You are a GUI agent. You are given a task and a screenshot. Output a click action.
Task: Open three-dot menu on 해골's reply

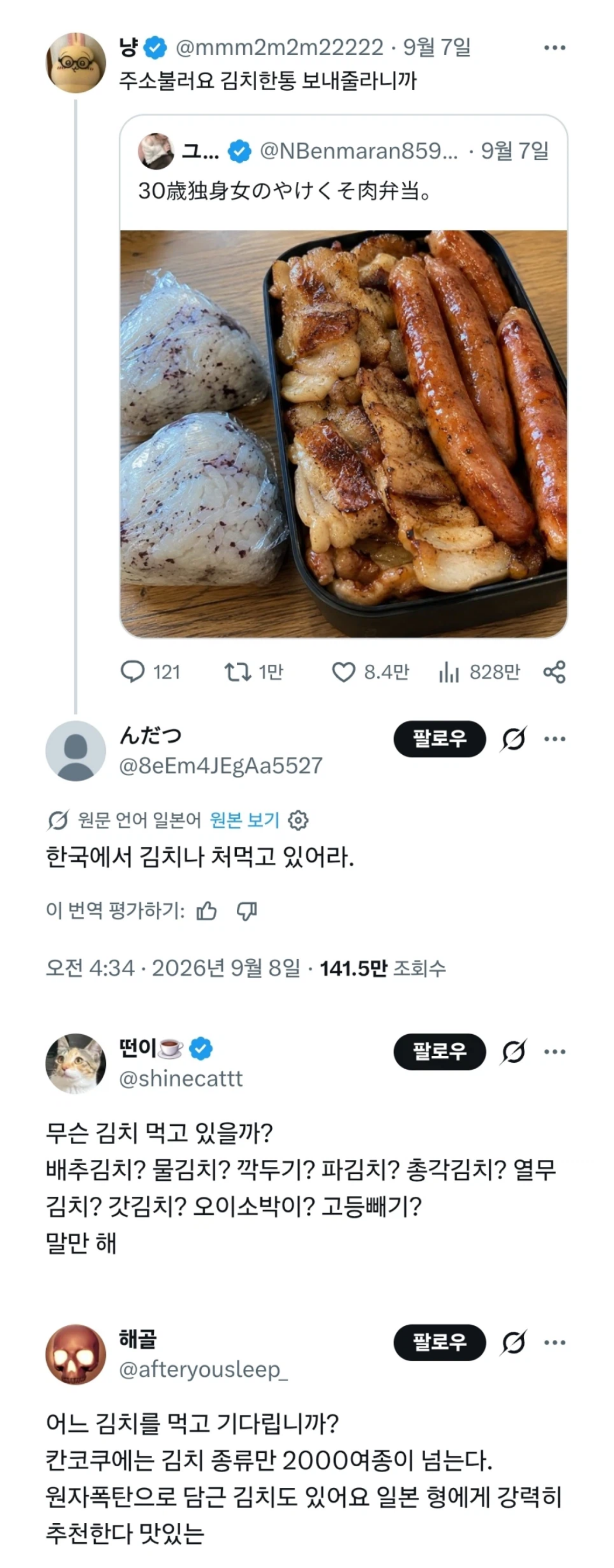[x=554, y=1343]
